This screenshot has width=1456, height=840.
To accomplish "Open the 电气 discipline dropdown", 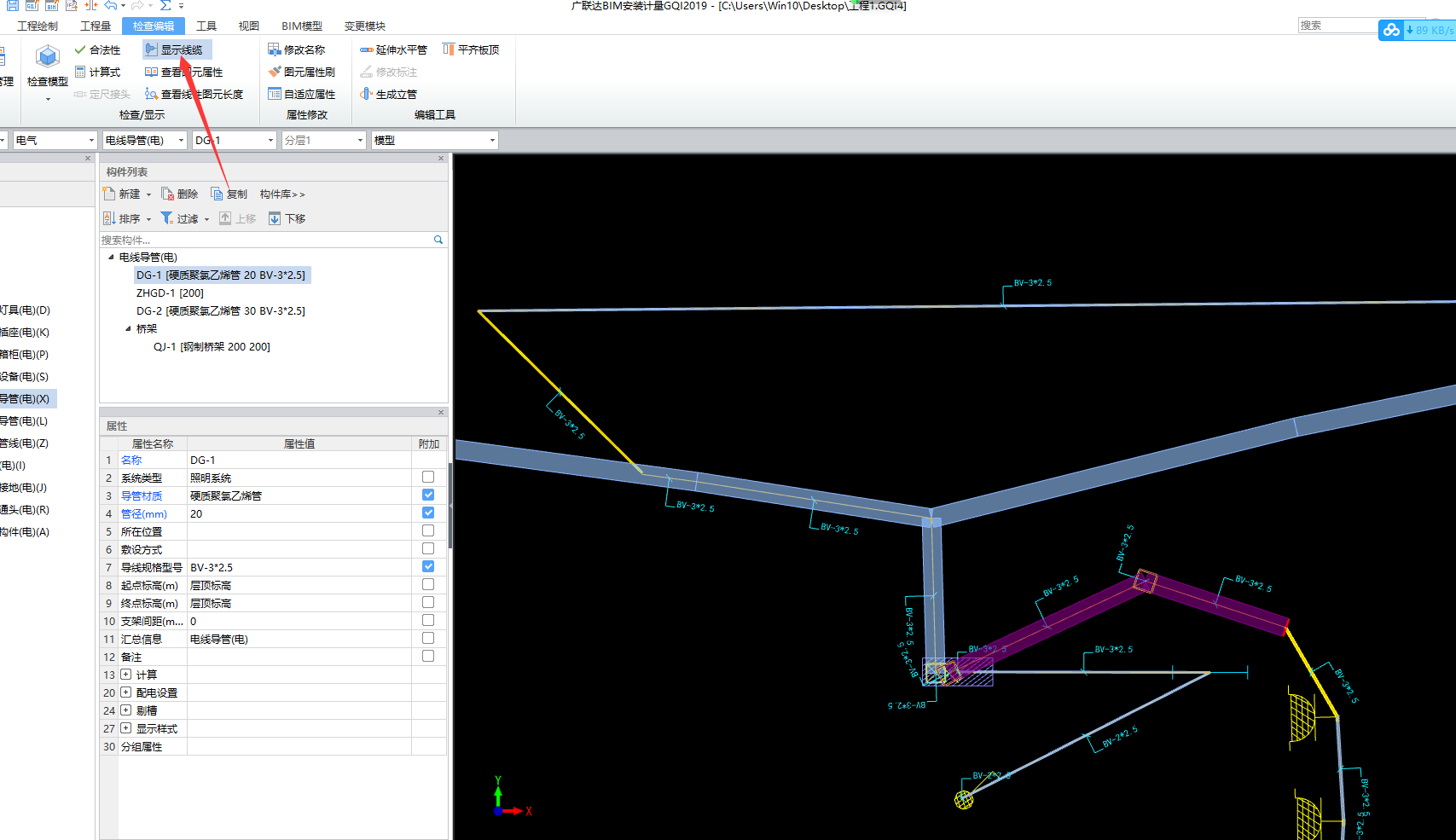I will [x=55, y=141].
